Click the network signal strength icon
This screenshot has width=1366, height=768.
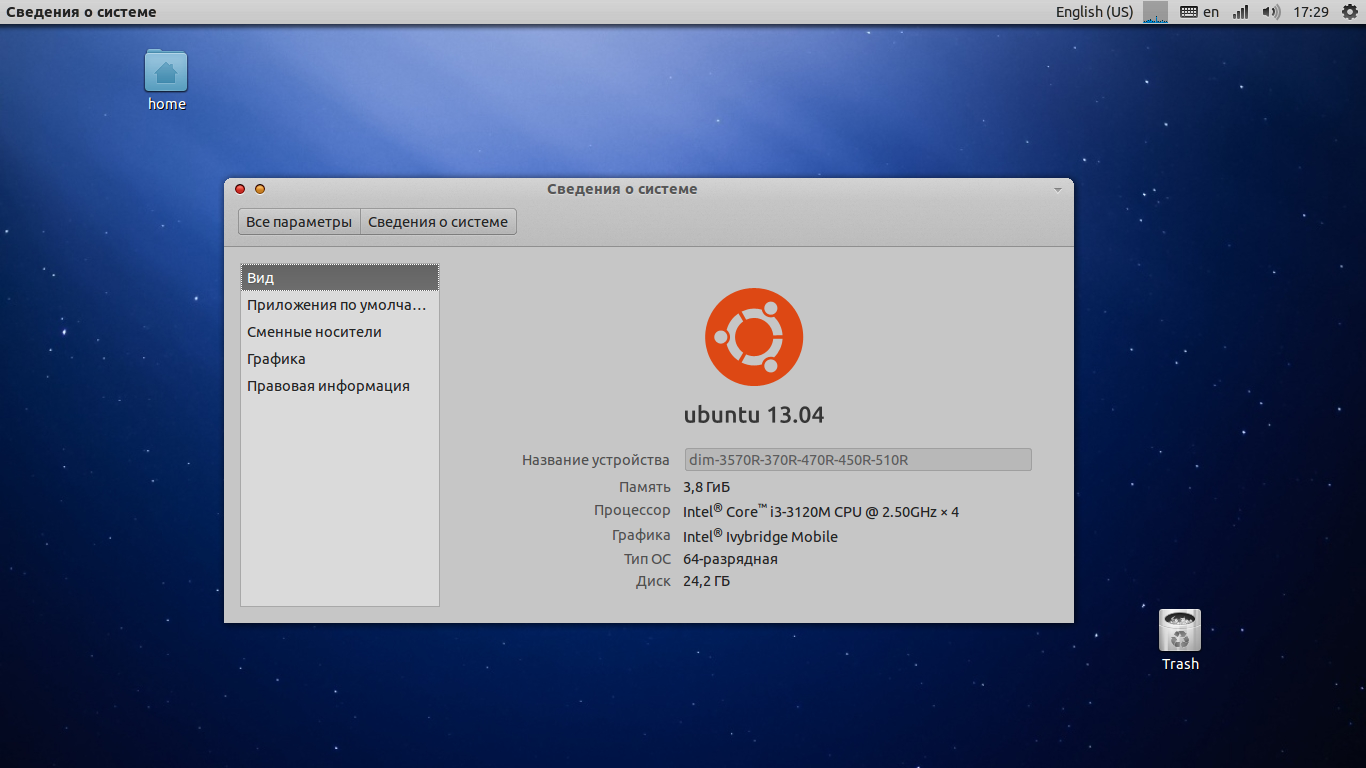(1240, 12)
